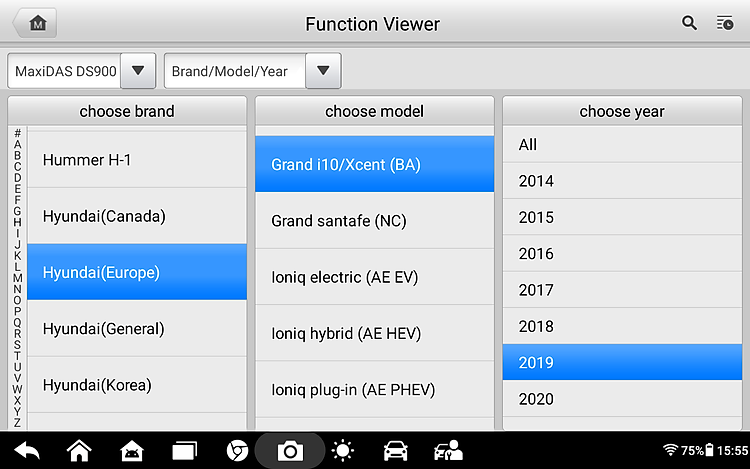Screen dimensions: 750x469
Task: Adjust brightness via sun icon
Action: tap(342, 451)
